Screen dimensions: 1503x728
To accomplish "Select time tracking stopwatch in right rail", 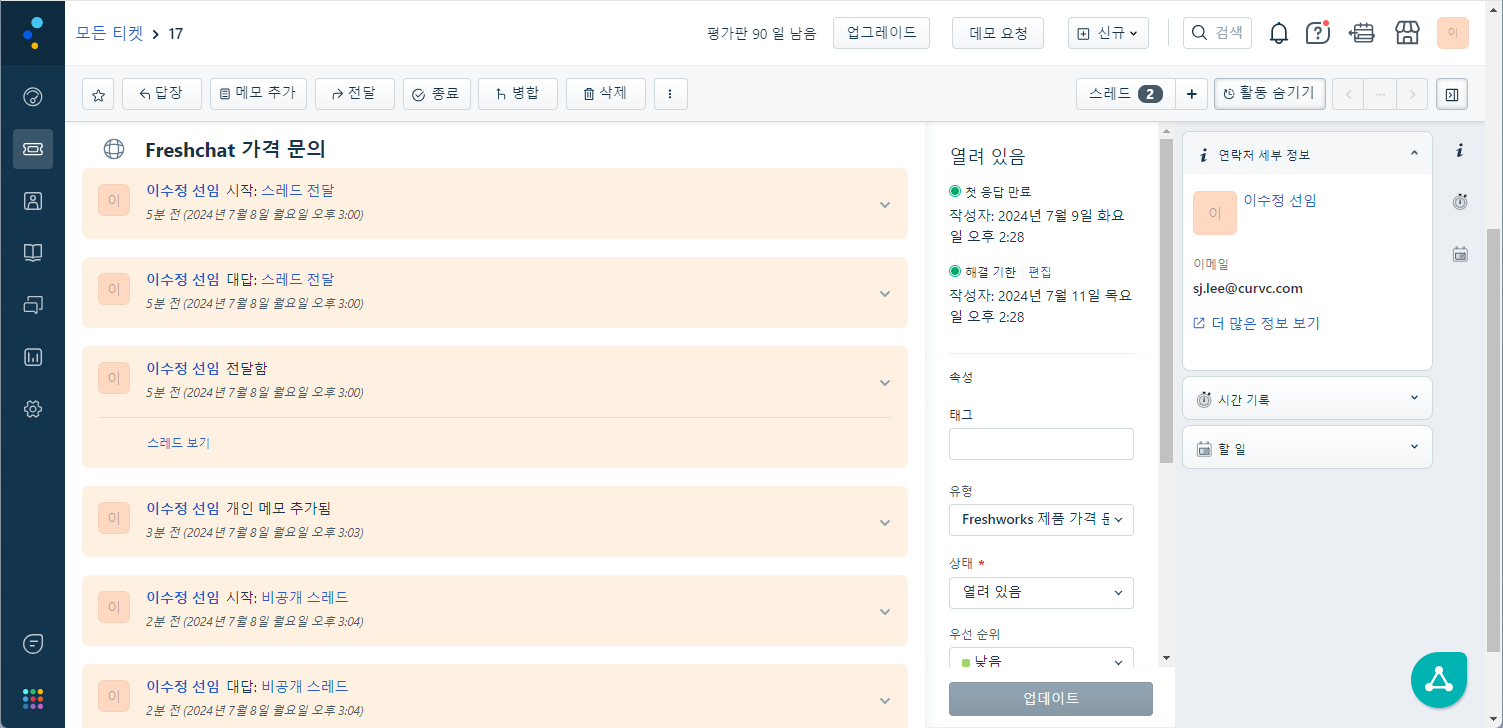I will point(1460,202).
